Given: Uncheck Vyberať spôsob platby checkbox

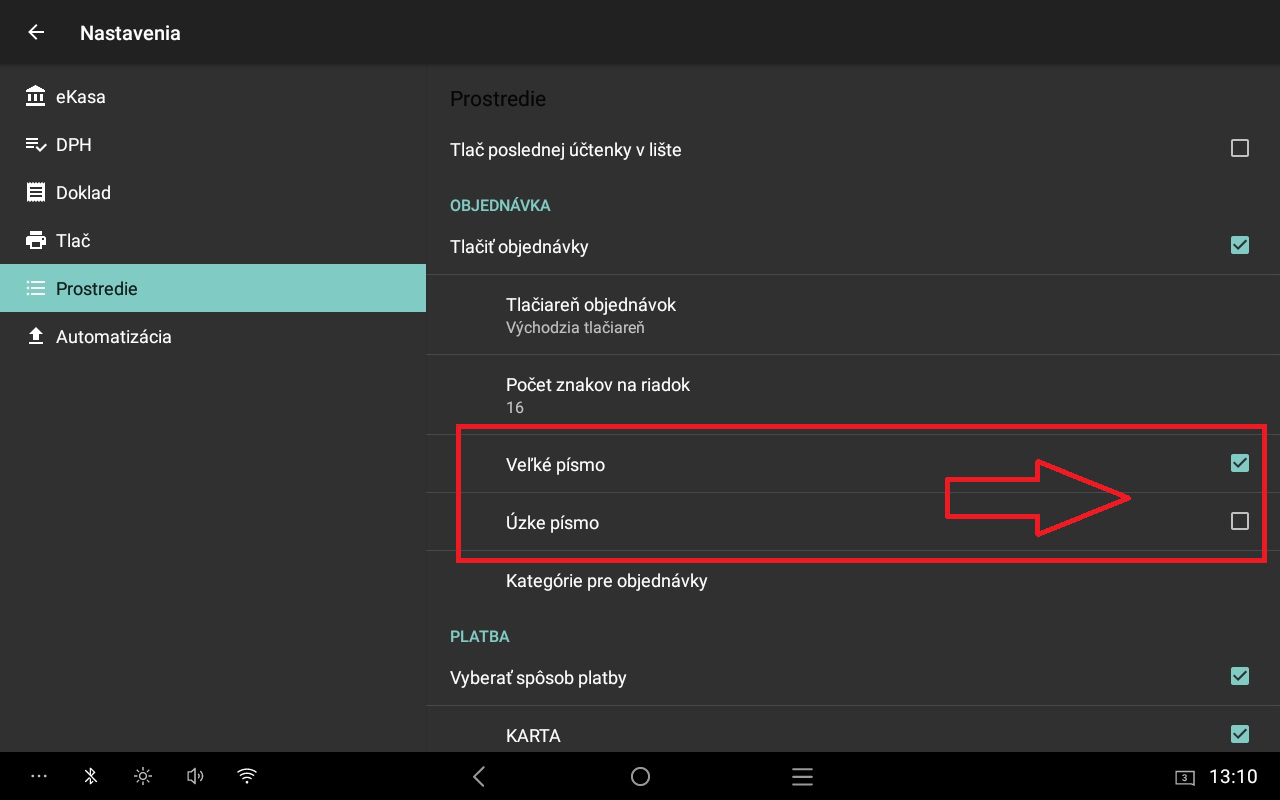Looking at the screenshot, I should (x=1239, y=677).
